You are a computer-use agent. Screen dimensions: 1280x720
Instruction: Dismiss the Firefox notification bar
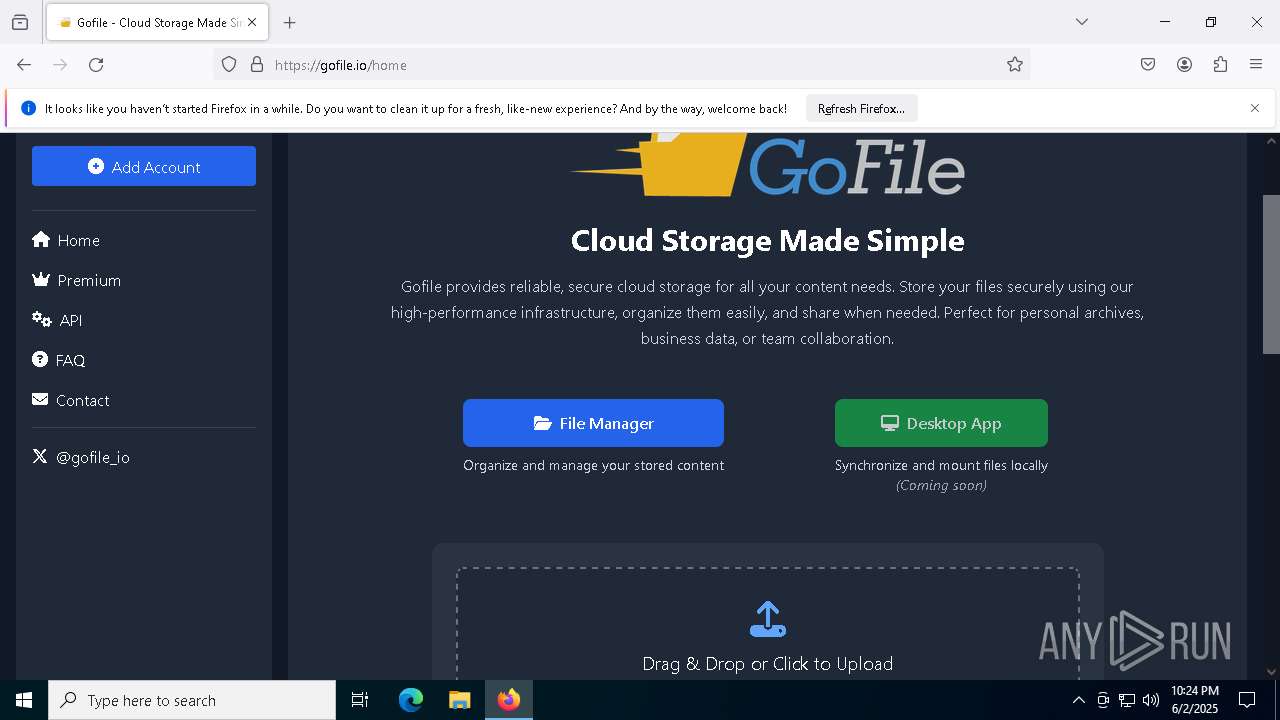[x=1255, y=108]
